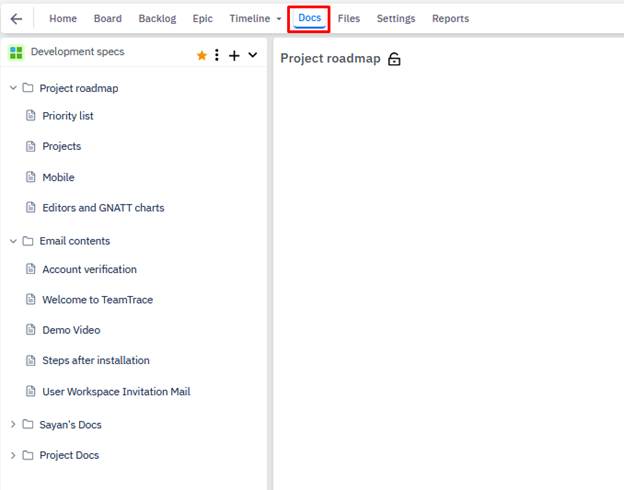Toggle the orange favorite star
This screenshot has height=490, width=624.
[202, 55]
